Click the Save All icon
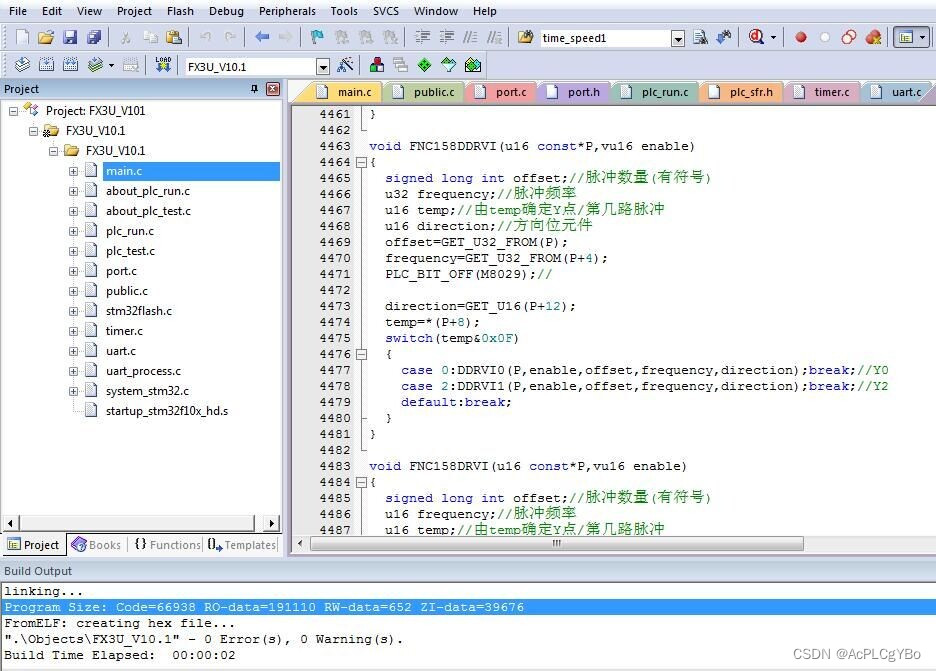This screenshot has width=936, height=671. 94,37
